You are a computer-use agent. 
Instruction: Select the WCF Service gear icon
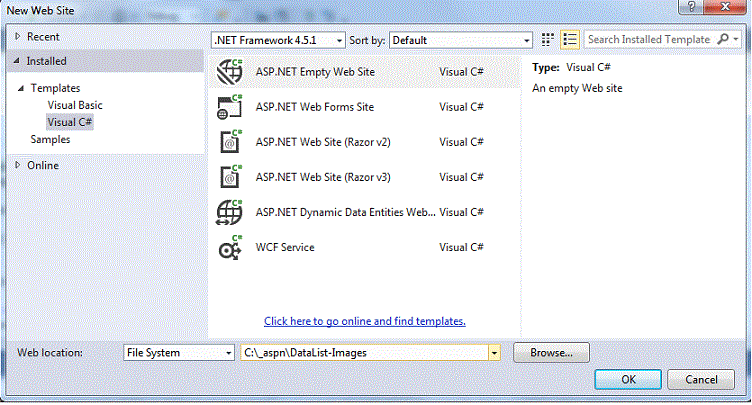(230, 247)
